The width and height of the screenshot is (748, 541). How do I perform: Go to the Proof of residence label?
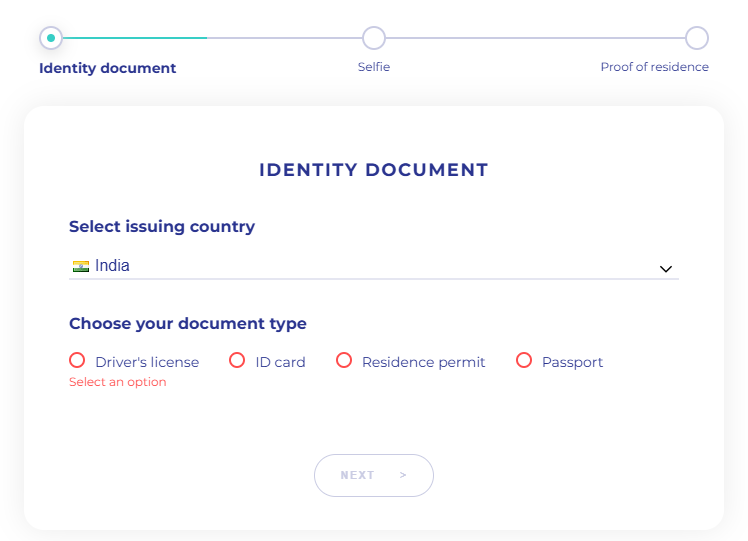[x=654, y=67]
